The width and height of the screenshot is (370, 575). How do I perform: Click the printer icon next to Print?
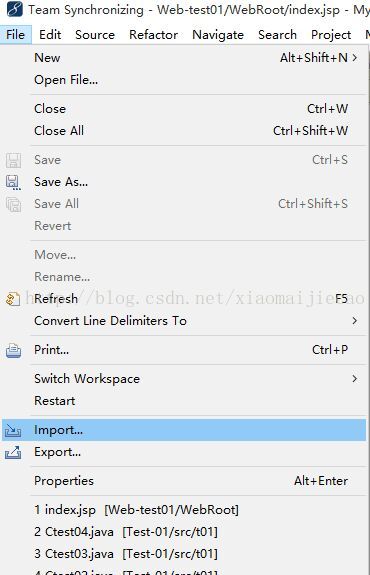(13, 350)
